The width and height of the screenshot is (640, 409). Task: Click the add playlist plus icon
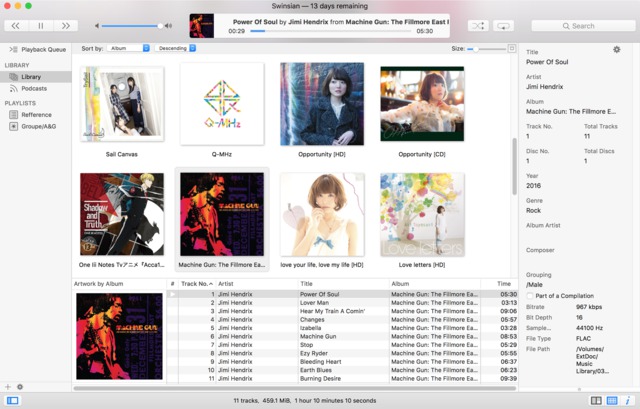(x=8, y=386)
